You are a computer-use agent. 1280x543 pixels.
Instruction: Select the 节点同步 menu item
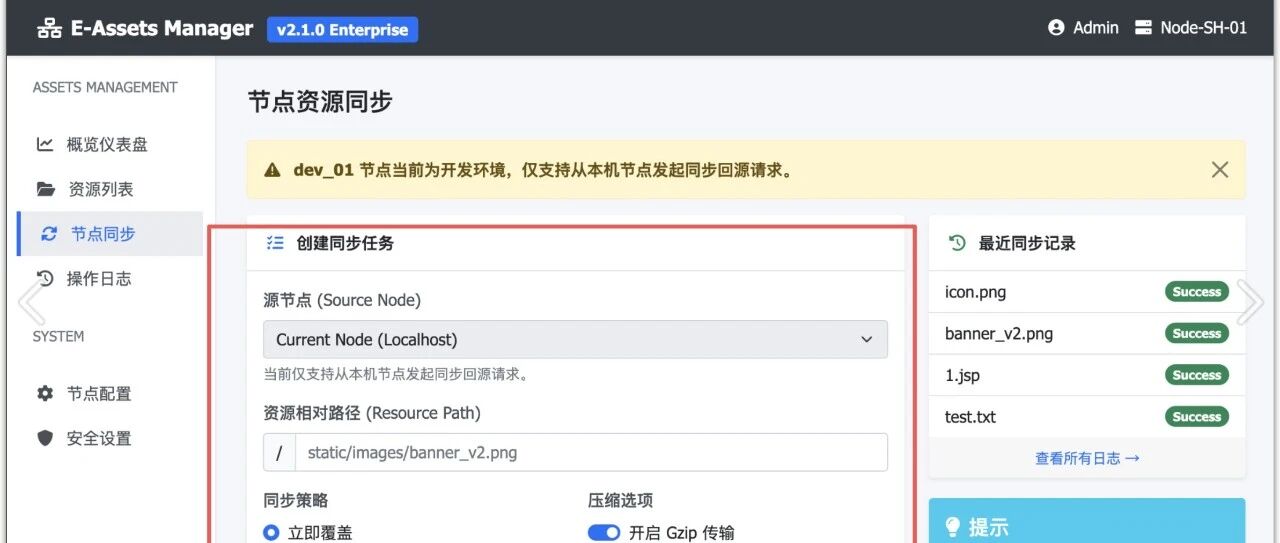pos(110,234)
